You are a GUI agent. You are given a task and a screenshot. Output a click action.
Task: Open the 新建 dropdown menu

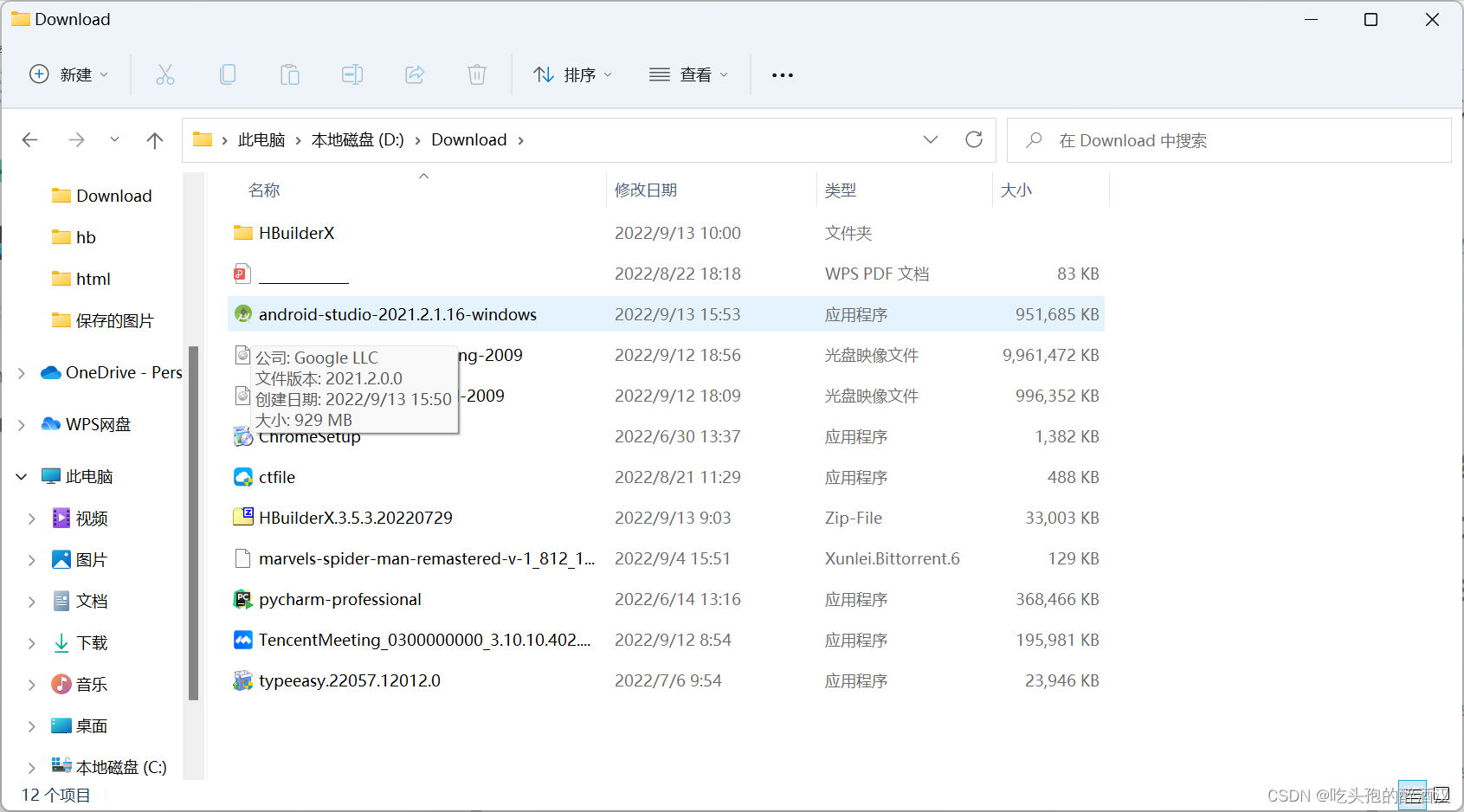click(69, 74)
